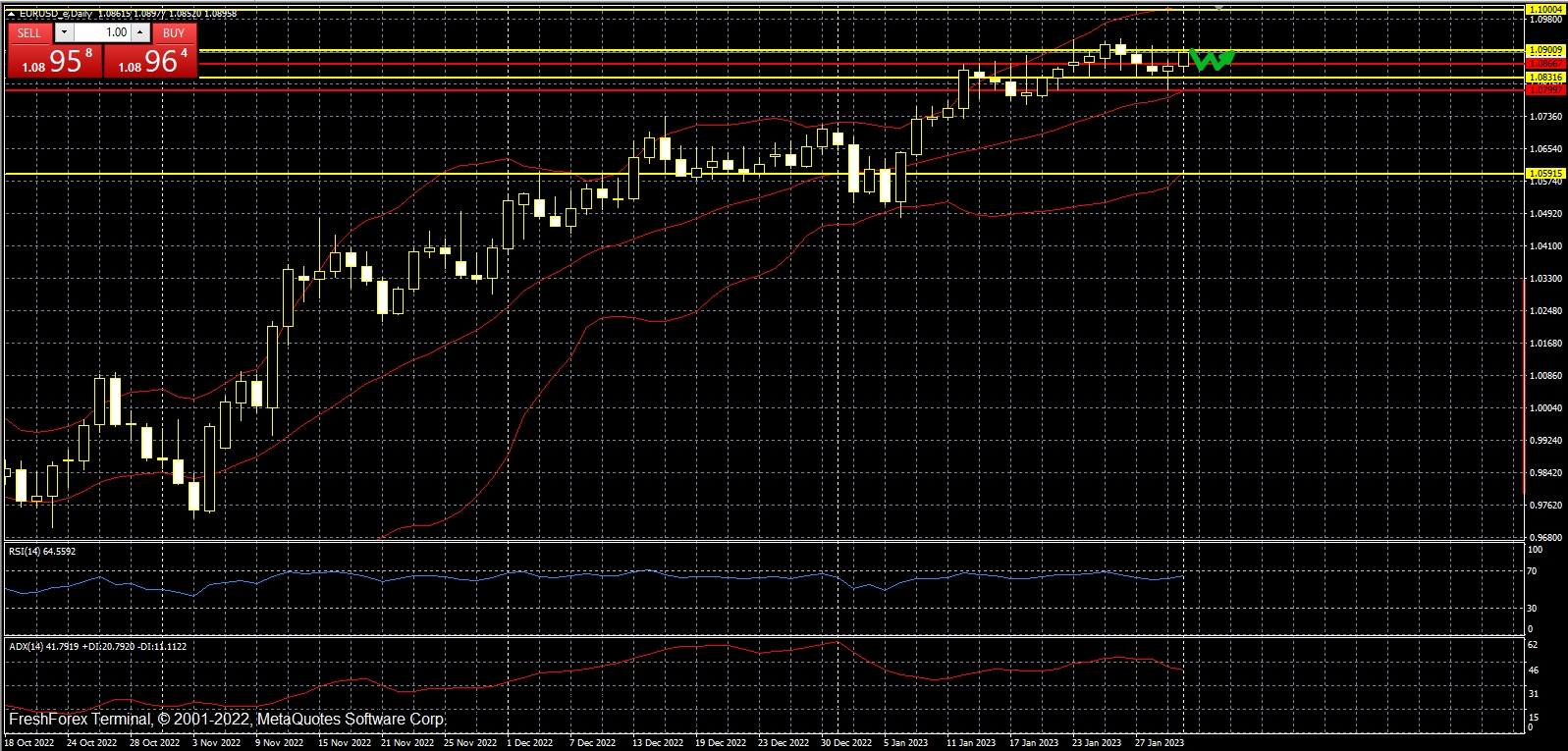Decrease lot volume with down arrow
This screenshot has width=1568, height=751.
click(x=64, y=32)
